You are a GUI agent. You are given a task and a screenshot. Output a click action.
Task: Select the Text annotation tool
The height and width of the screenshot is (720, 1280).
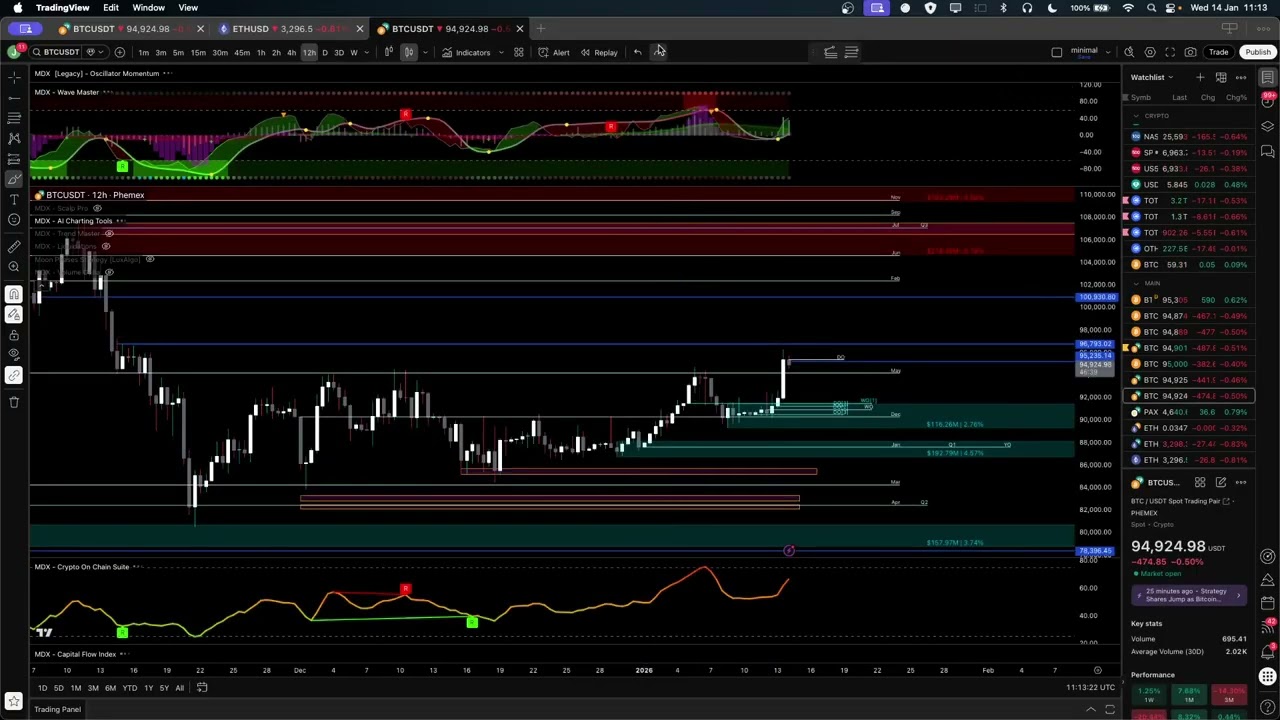click(14, 199)
